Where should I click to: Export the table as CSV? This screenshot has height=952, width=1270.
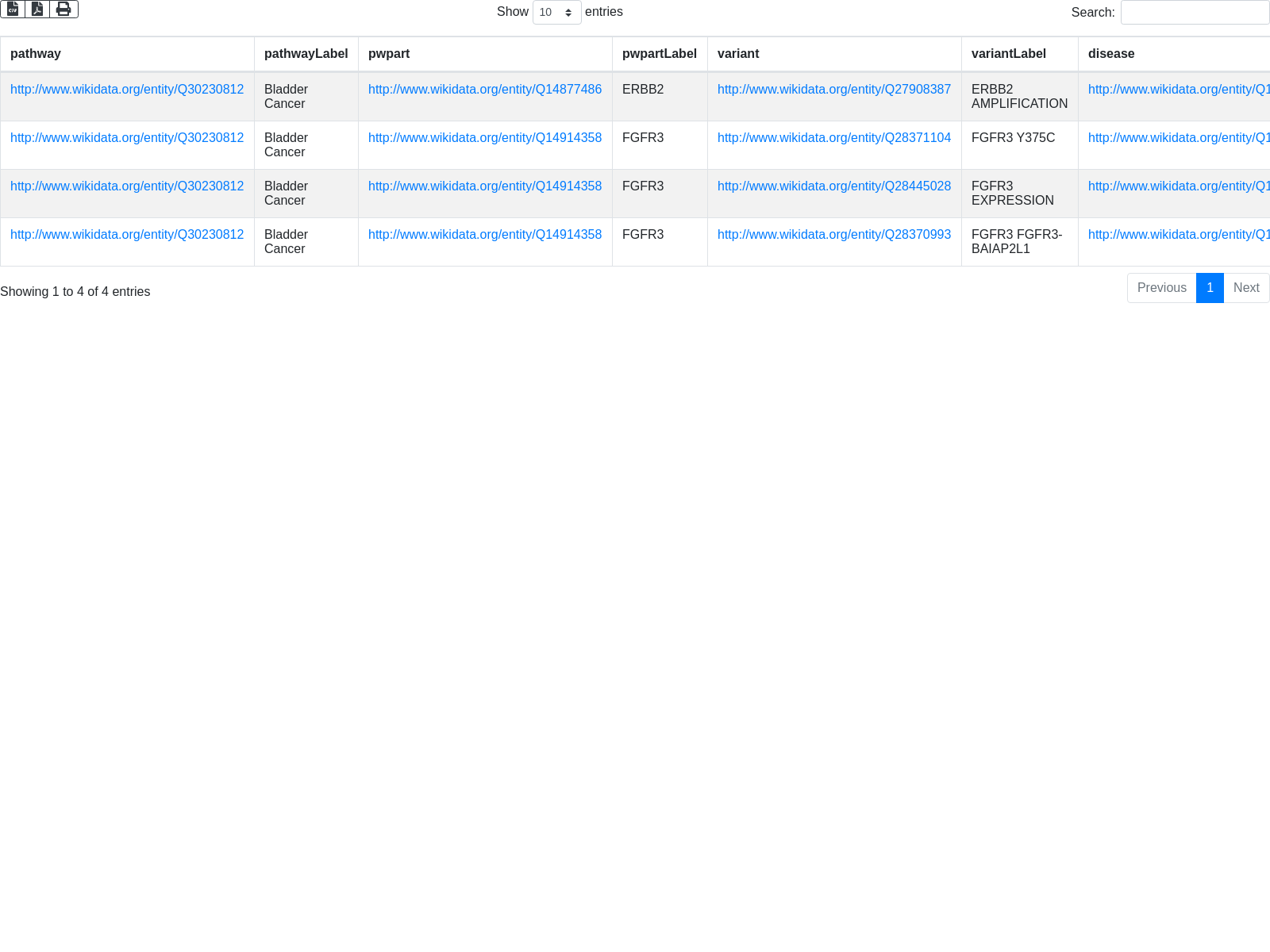13,9
